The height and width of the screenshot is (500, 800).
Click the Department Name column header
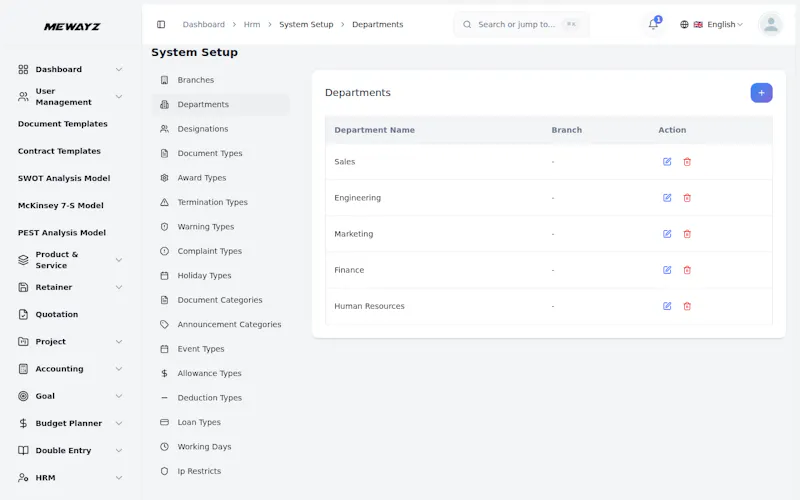(x=374, y=130)
